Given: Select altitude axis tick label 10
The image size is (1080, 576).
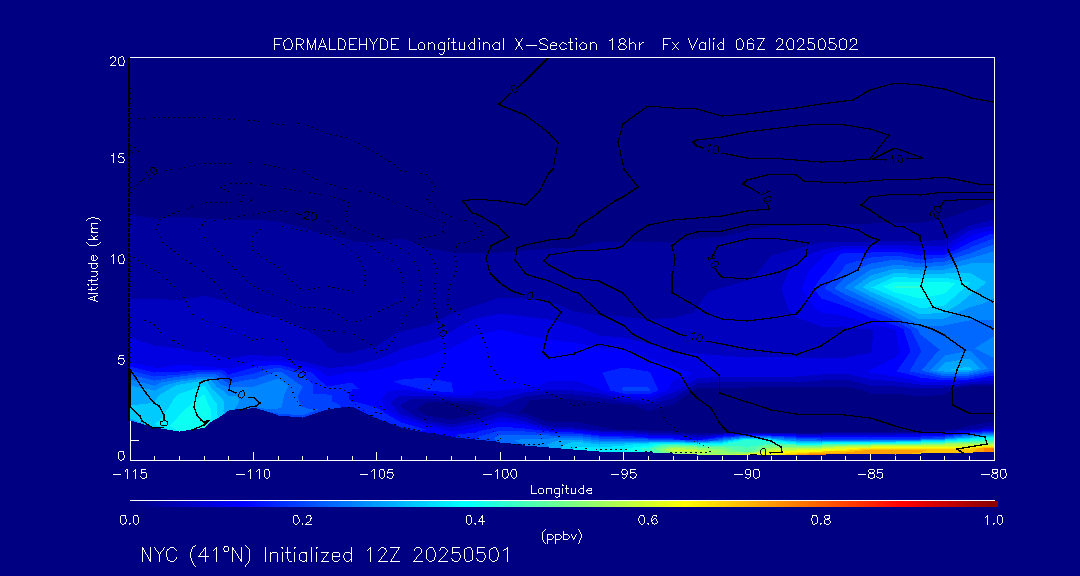Looking at the screenshot, I should (x=116, y=259).
